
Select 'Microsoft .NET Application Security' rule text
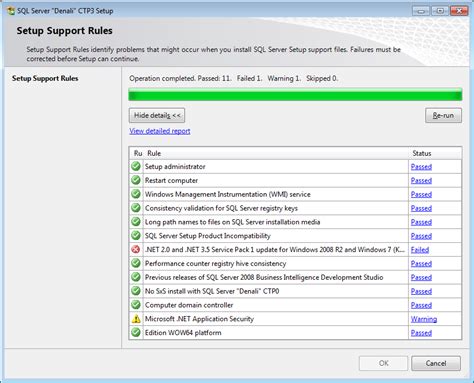pyautogui.click(x=199, y=319)
